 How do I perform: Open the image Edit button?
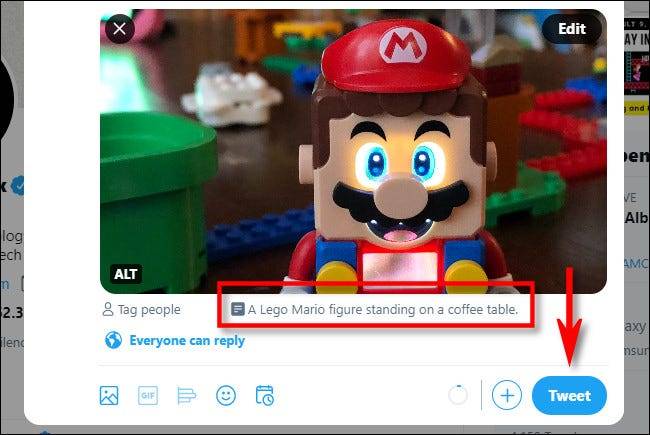(x=571, y=28)
